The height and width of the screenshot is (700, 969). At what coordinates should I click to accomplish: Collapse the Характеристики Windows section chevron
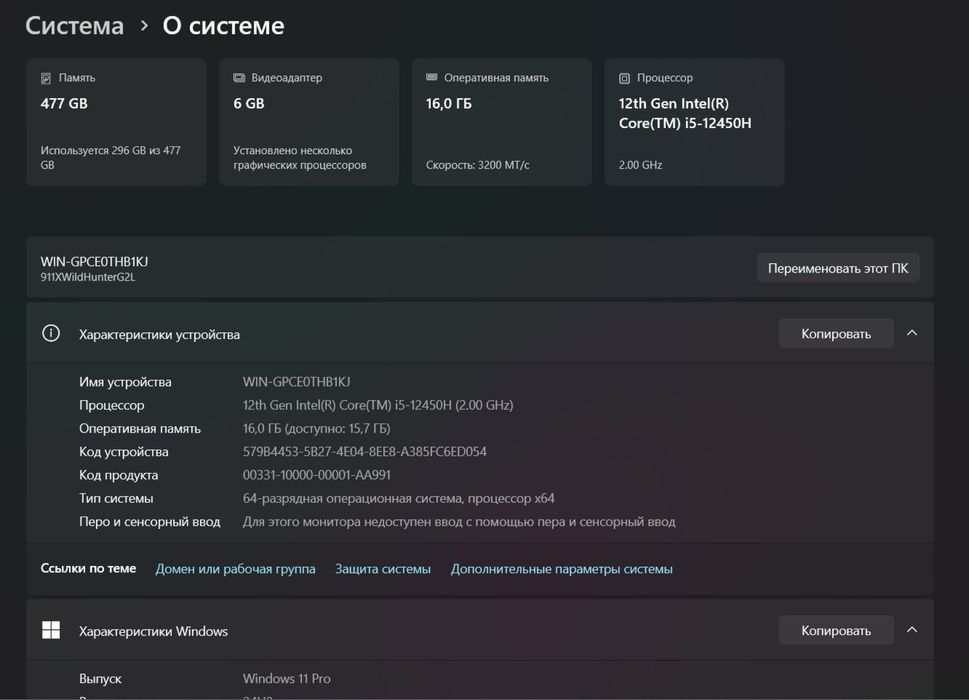[912, 631]
